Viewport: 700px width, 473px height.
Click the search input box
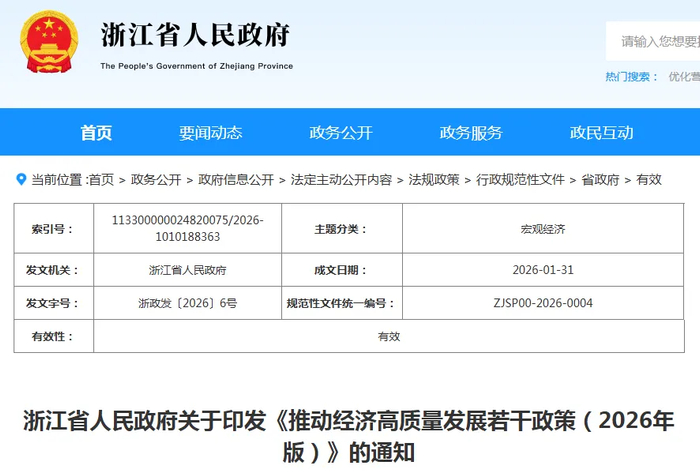coord(653,41)
